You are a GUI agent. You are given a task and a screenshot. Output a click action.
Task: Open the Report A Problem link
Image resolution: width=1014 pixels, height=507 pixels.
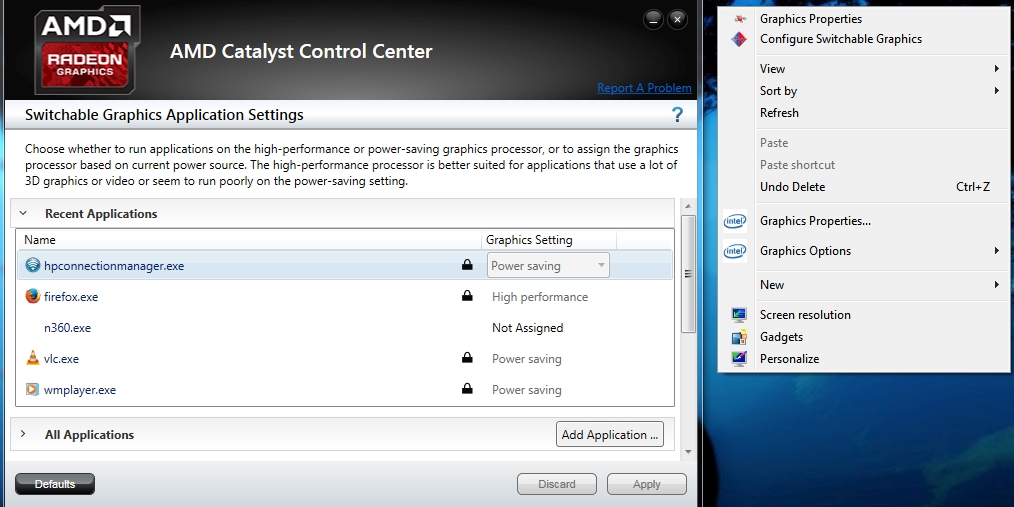click(644, 88)
